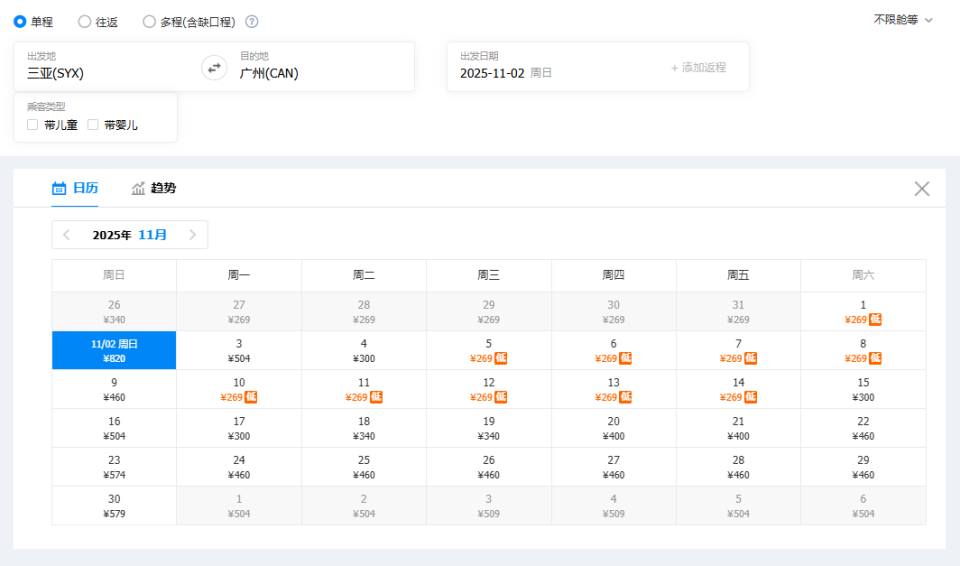Choose November 10 low fare date
Screen dimensions: 960x566
point(239,390)
